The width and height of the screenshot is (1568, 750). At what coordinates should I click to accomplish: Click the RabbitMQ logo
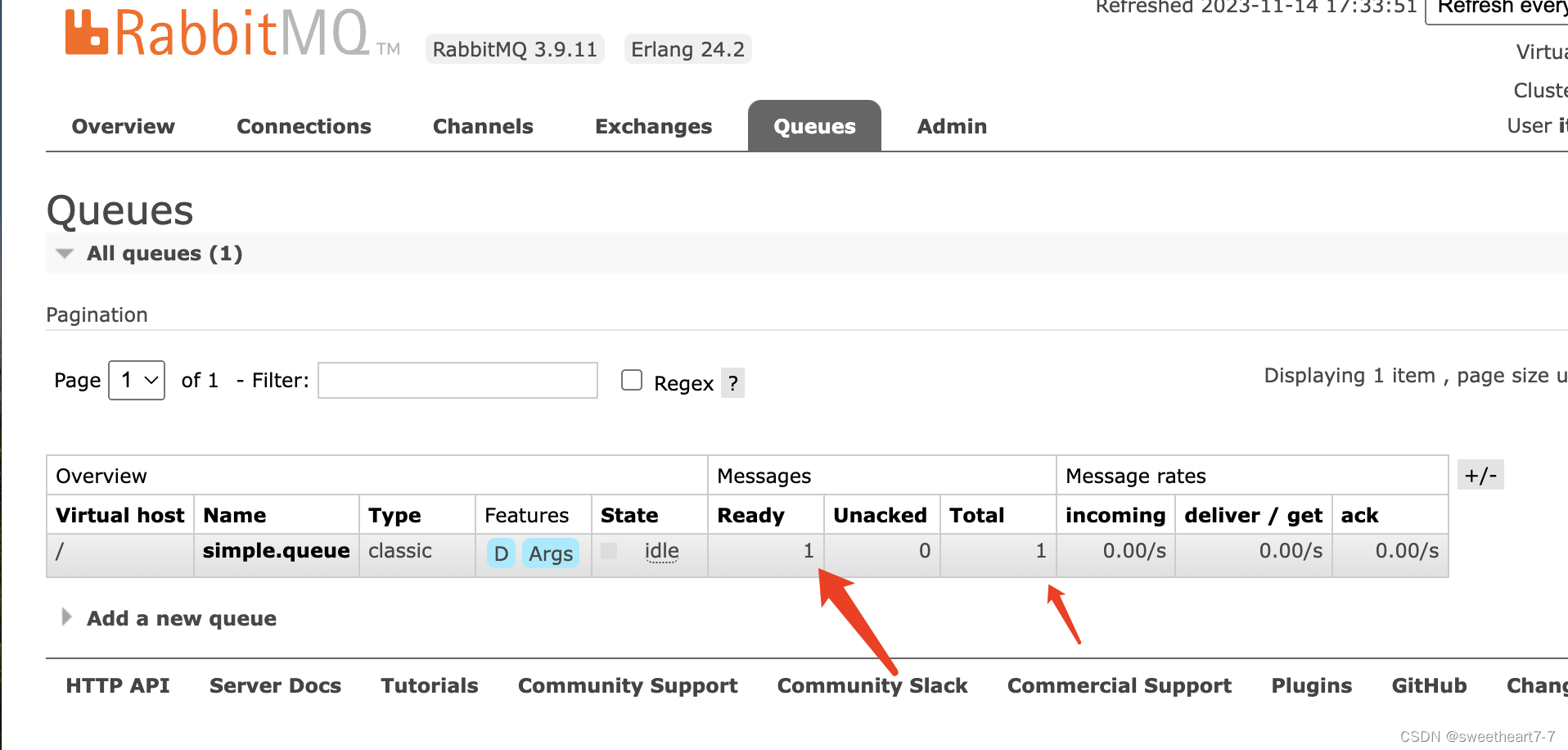232,33
